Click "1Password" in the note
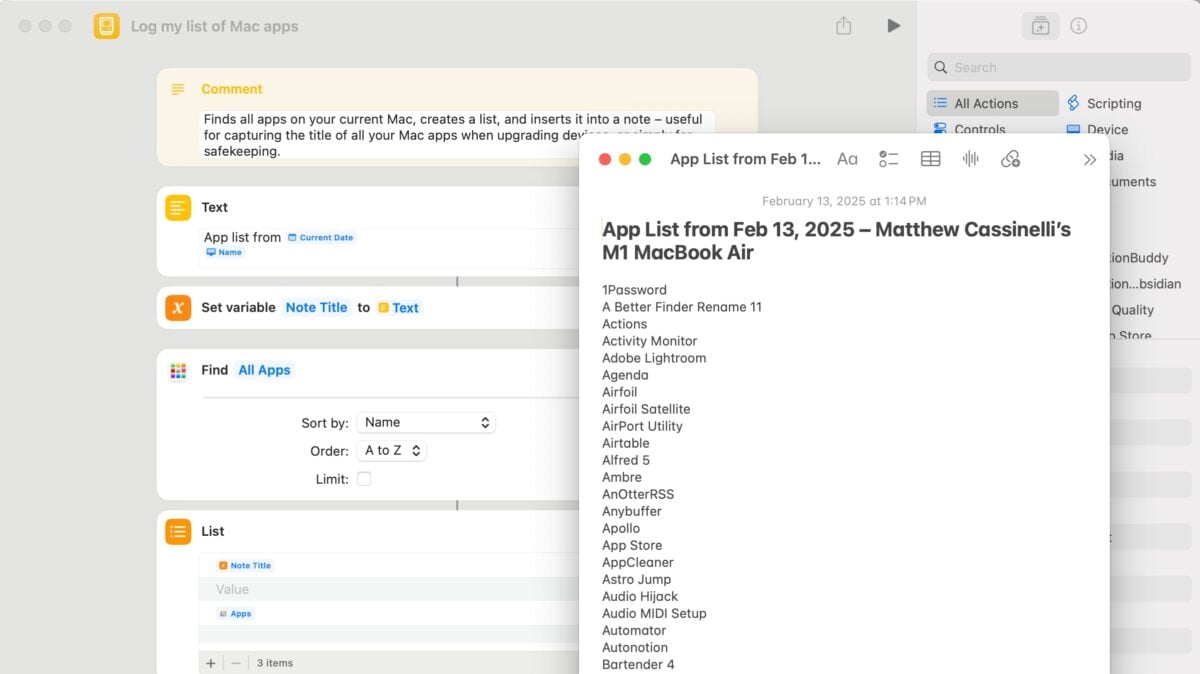 click(x=634, y=290)
